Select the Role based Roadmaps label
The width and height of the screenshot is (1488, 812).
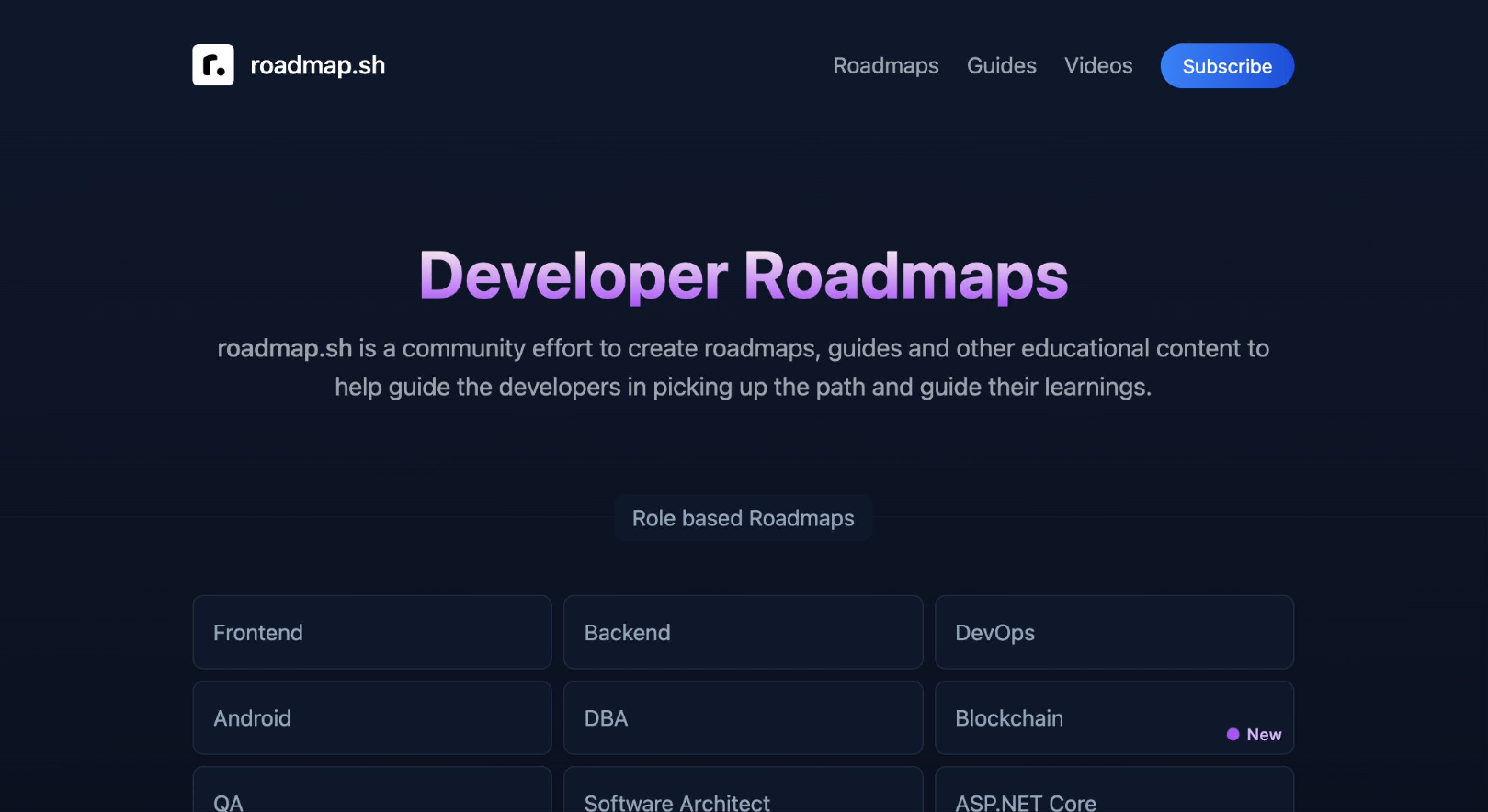[x=744, y=518]
